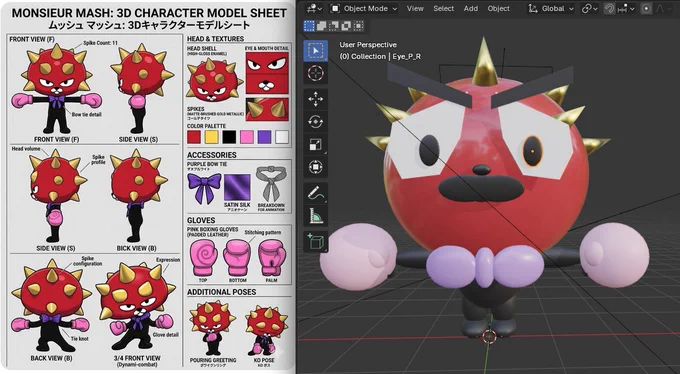Switch to the Scale tool
The image size is (680, 374).
click(x=315, y=145)
